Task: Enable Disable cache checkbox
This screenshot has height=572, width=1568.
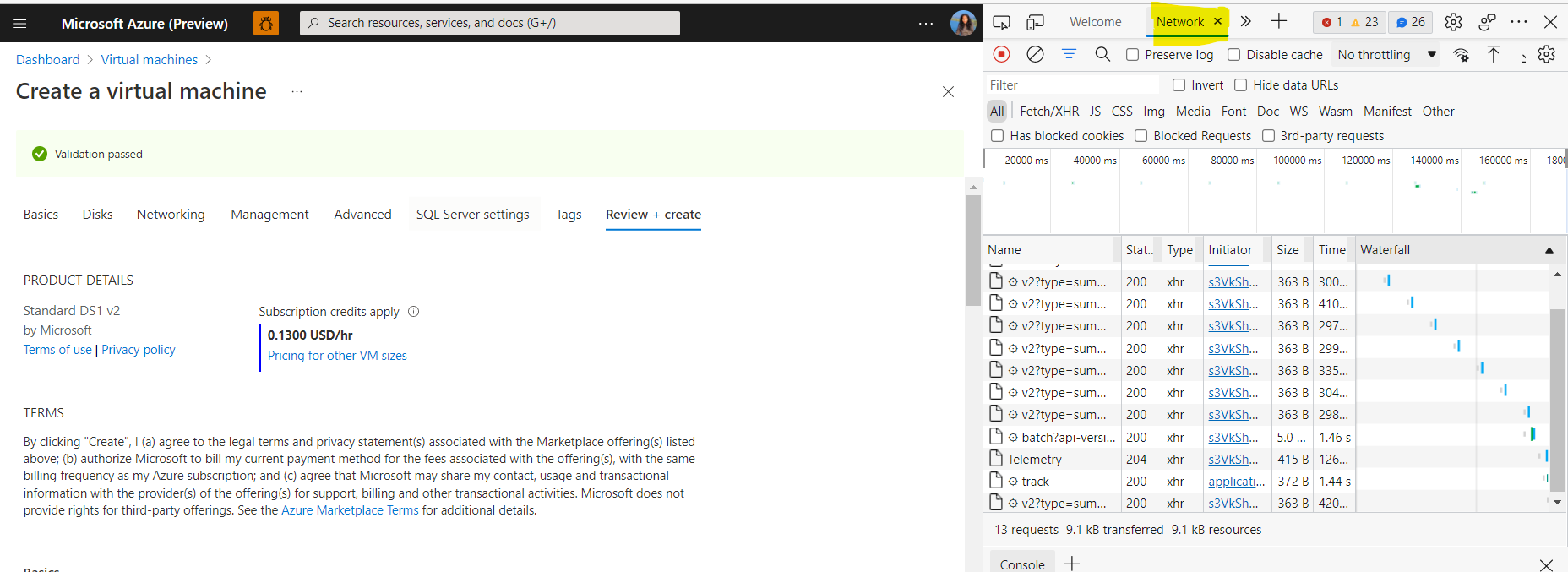Action: (x=1234, y=55)
